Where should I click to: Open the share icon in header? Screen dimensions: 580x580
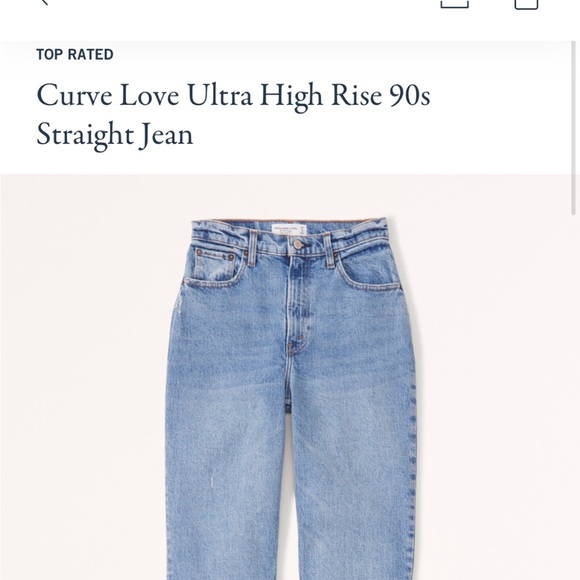pos(455,4)
